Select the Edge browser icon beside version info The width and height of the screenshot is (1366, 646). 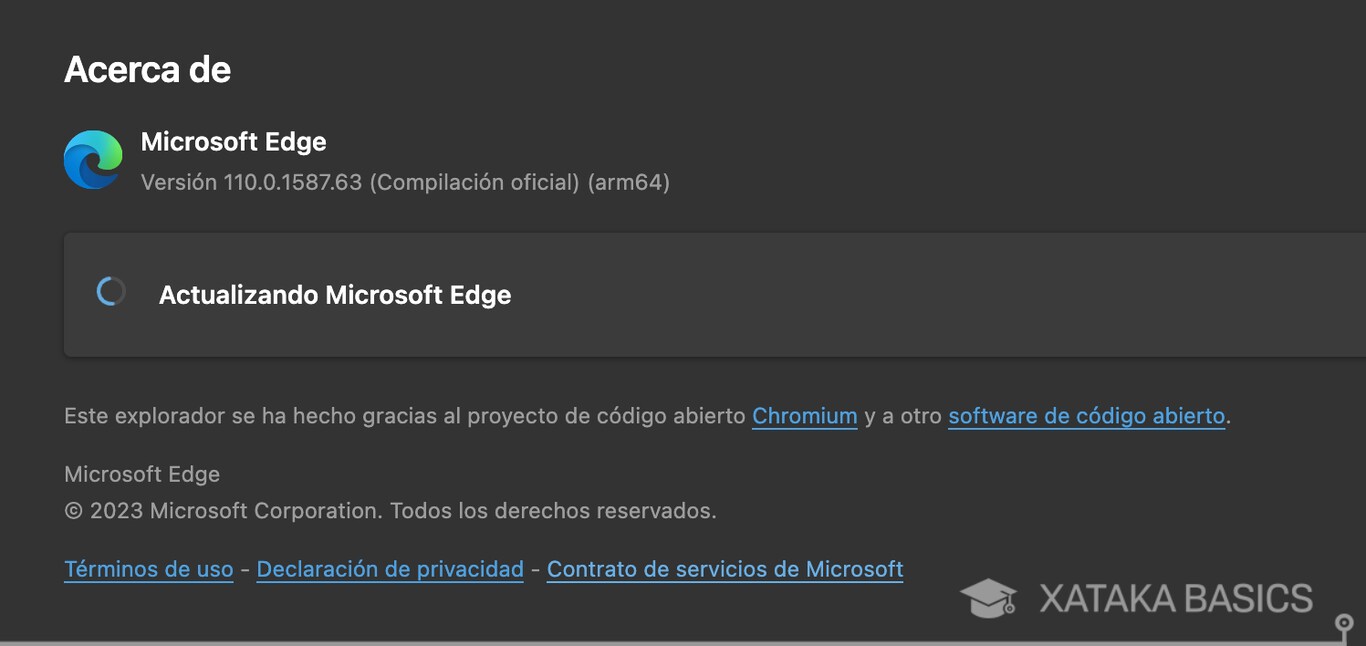tap(93, 159)
